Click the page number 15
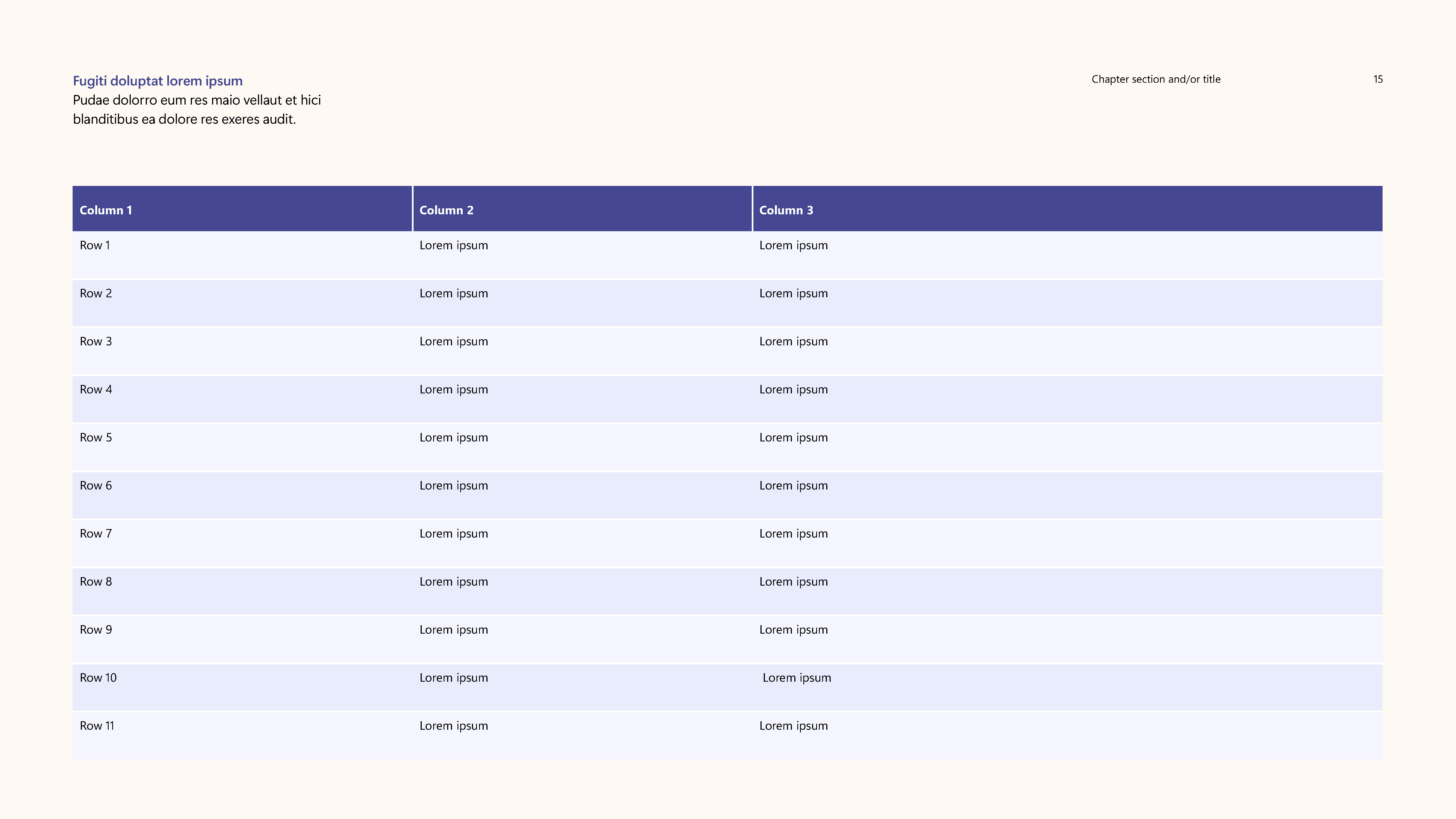The image size is (1456, 819). pos(1378,79)
